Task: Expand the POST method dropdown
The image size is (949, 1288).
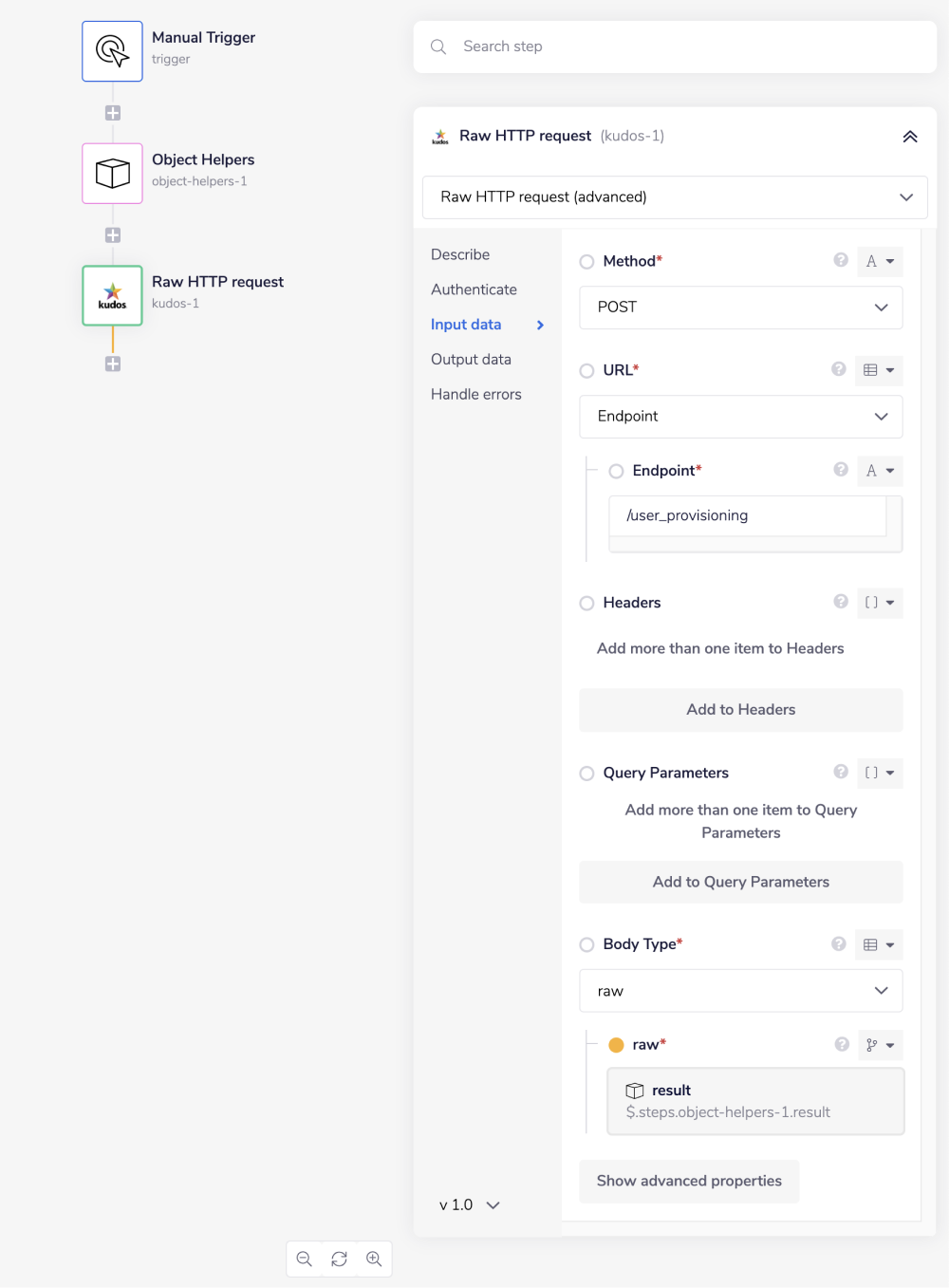Action: [x=740, y=307]
